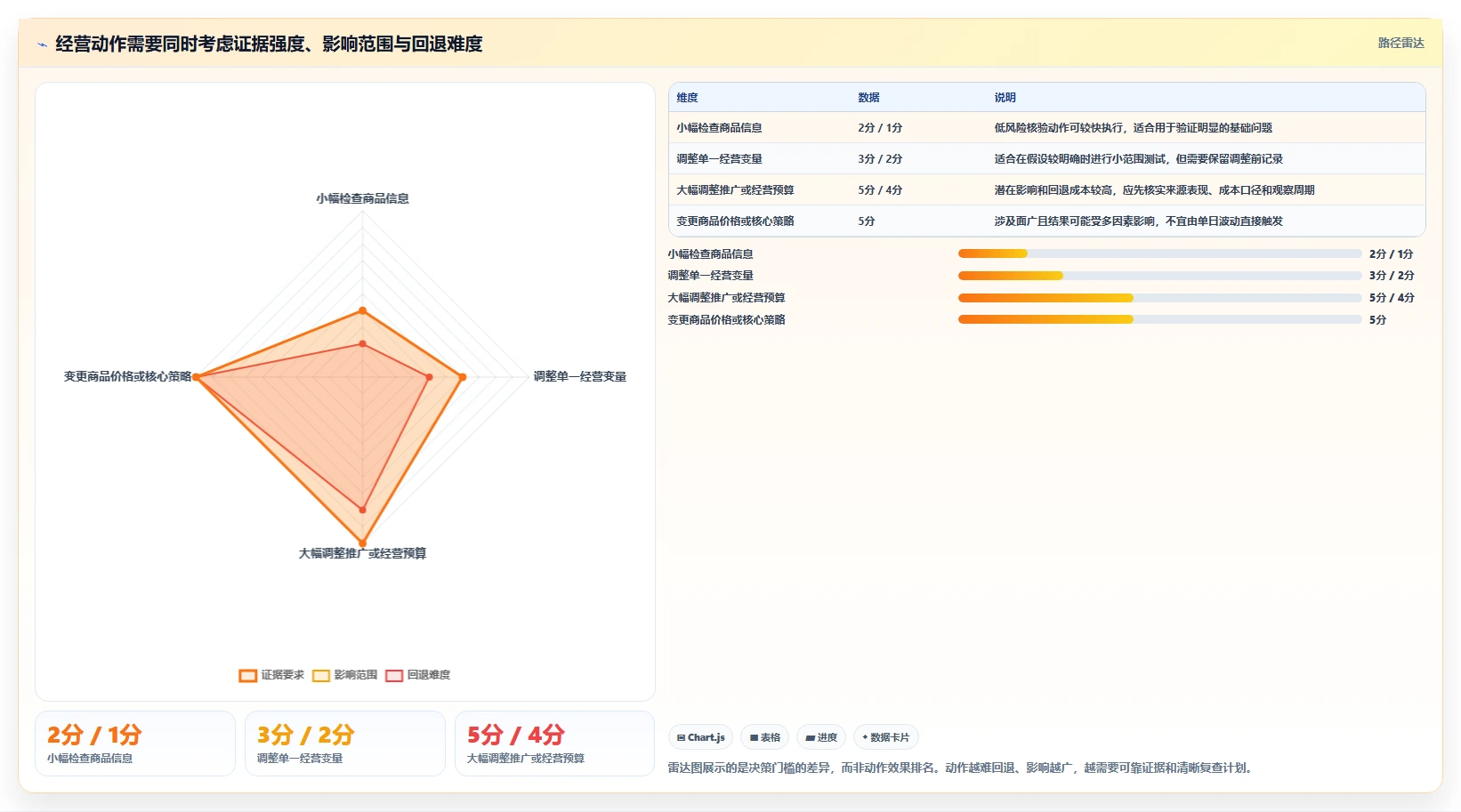Click the description starting 低风险核验动作
The height and width of the screenshot is (812, 1461).
coord(1133,128)
